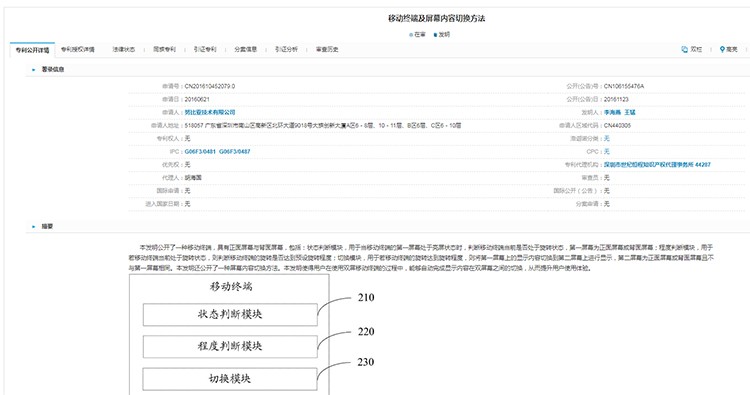Click figure reference number 230
This screenshot has width=750, height=395.
[366, 362]
